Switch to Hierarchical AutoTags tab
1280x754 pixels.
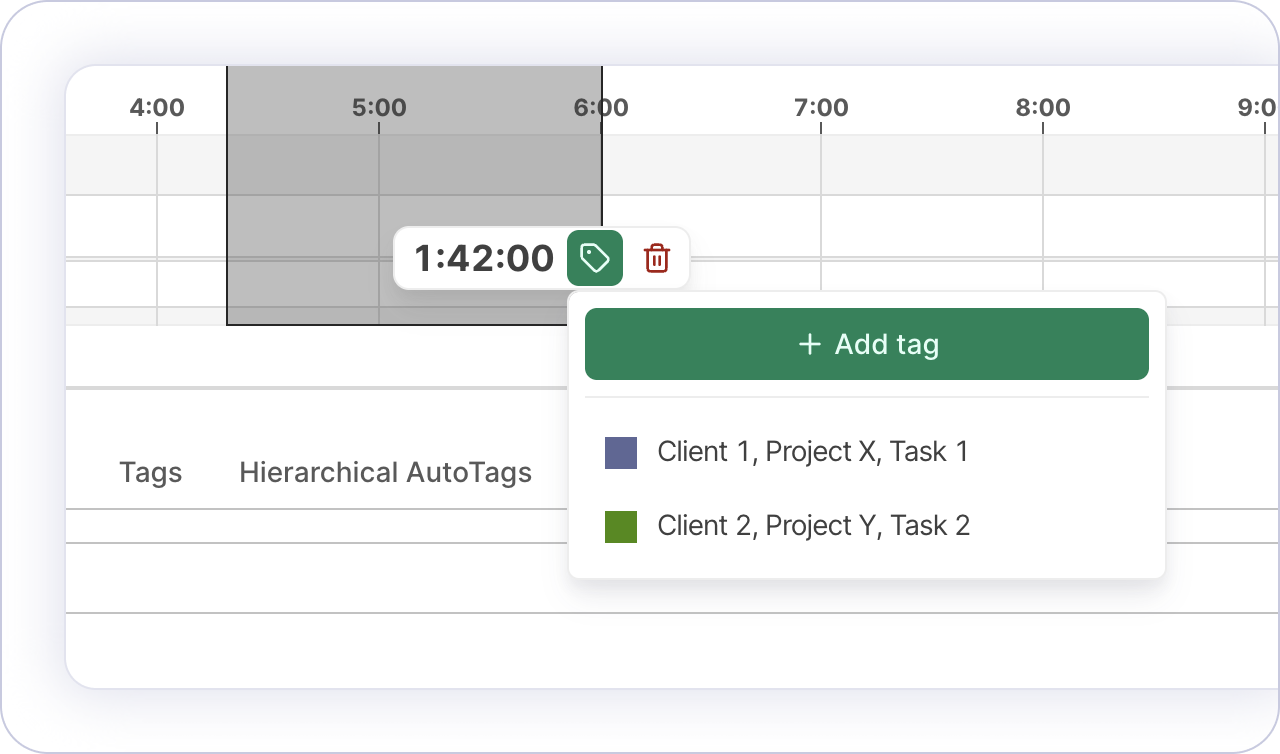[385, 472]
